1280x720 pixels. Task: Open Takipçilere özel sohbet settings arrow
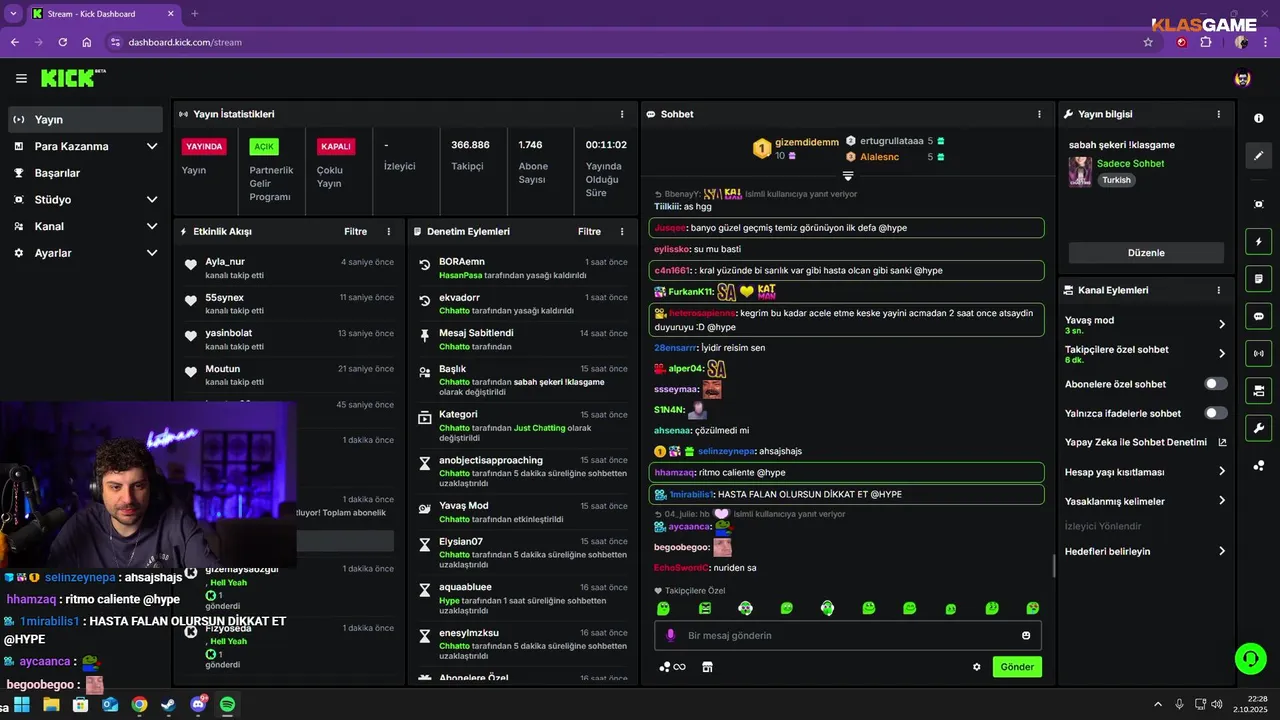pyautogui.click(x=1222, y=353)
